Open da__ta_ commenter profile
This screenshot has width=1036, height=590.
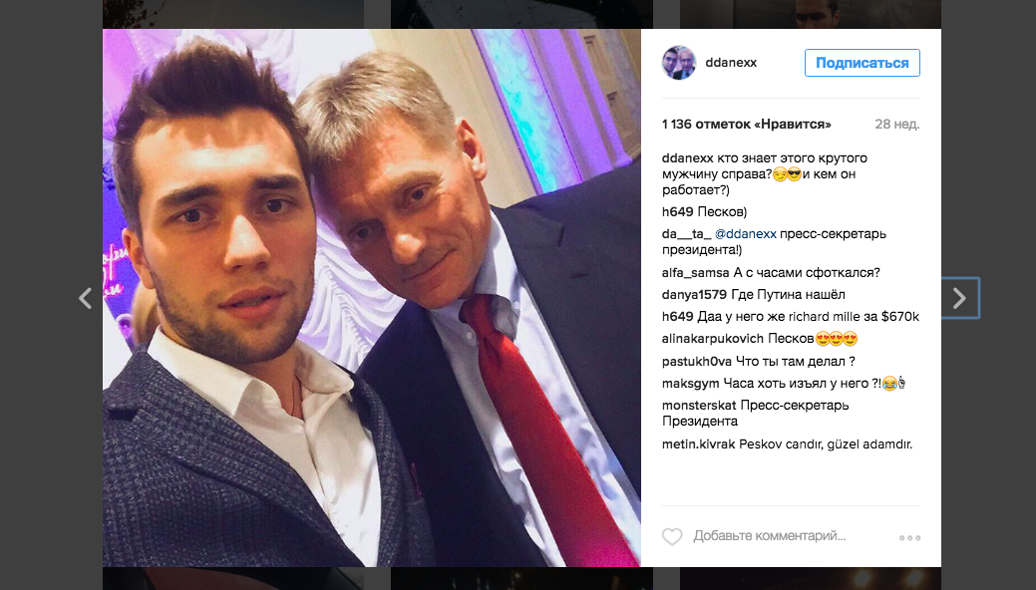(x=686, y=234)
